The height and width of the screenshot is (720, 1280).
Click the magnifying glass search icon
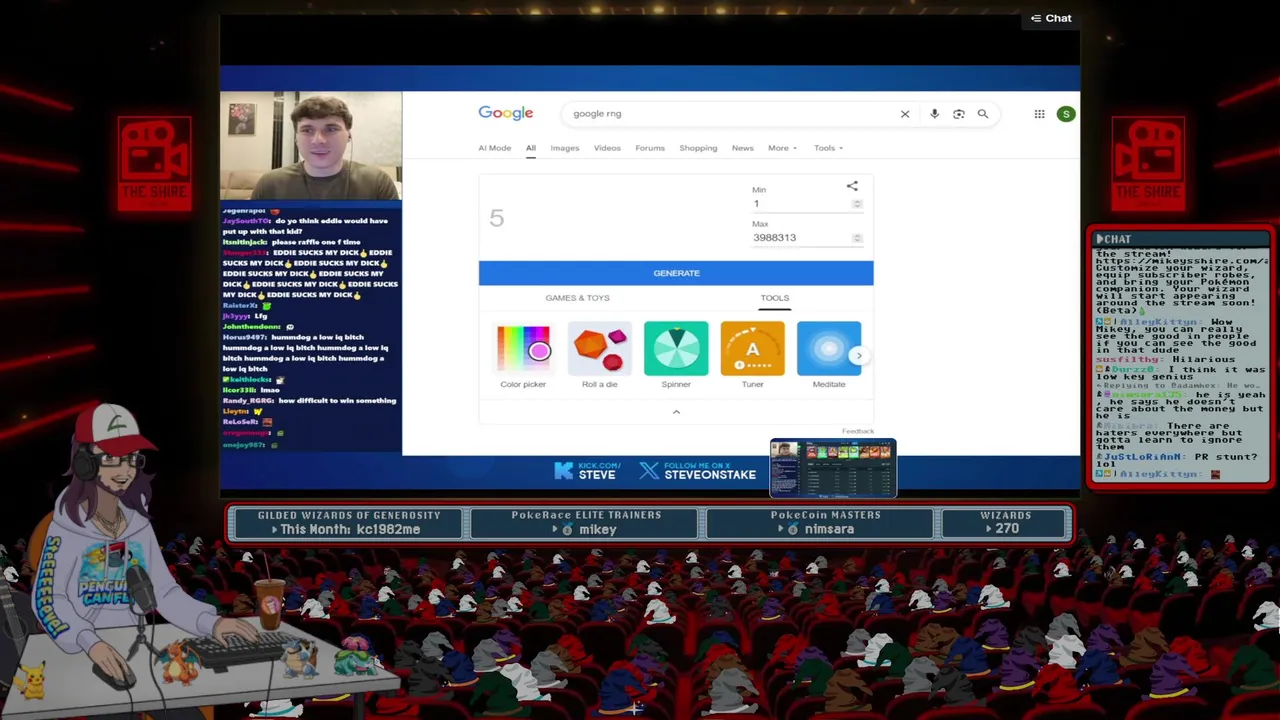[983, 114]
